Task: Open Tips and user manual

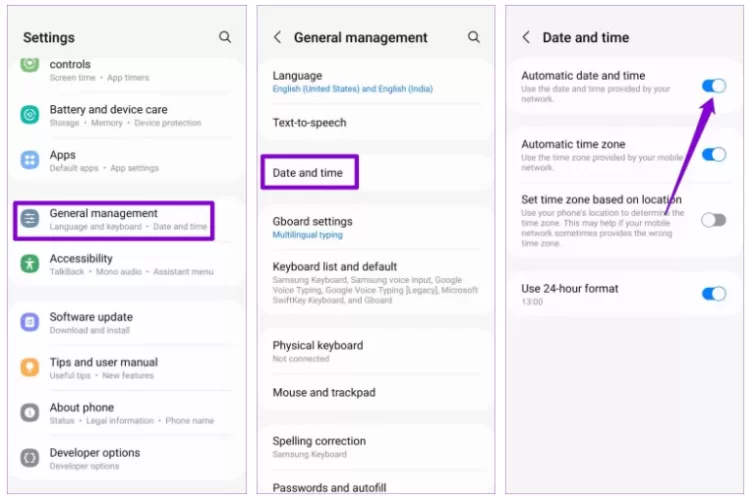Action: point(104,367)
